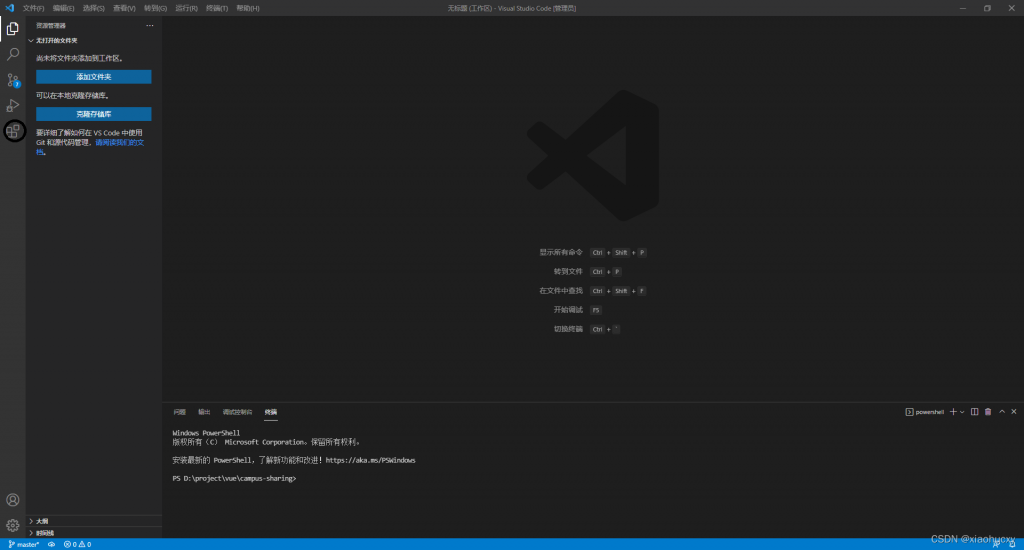
Task: Open the 转到(G) menu
Action: 155,8
